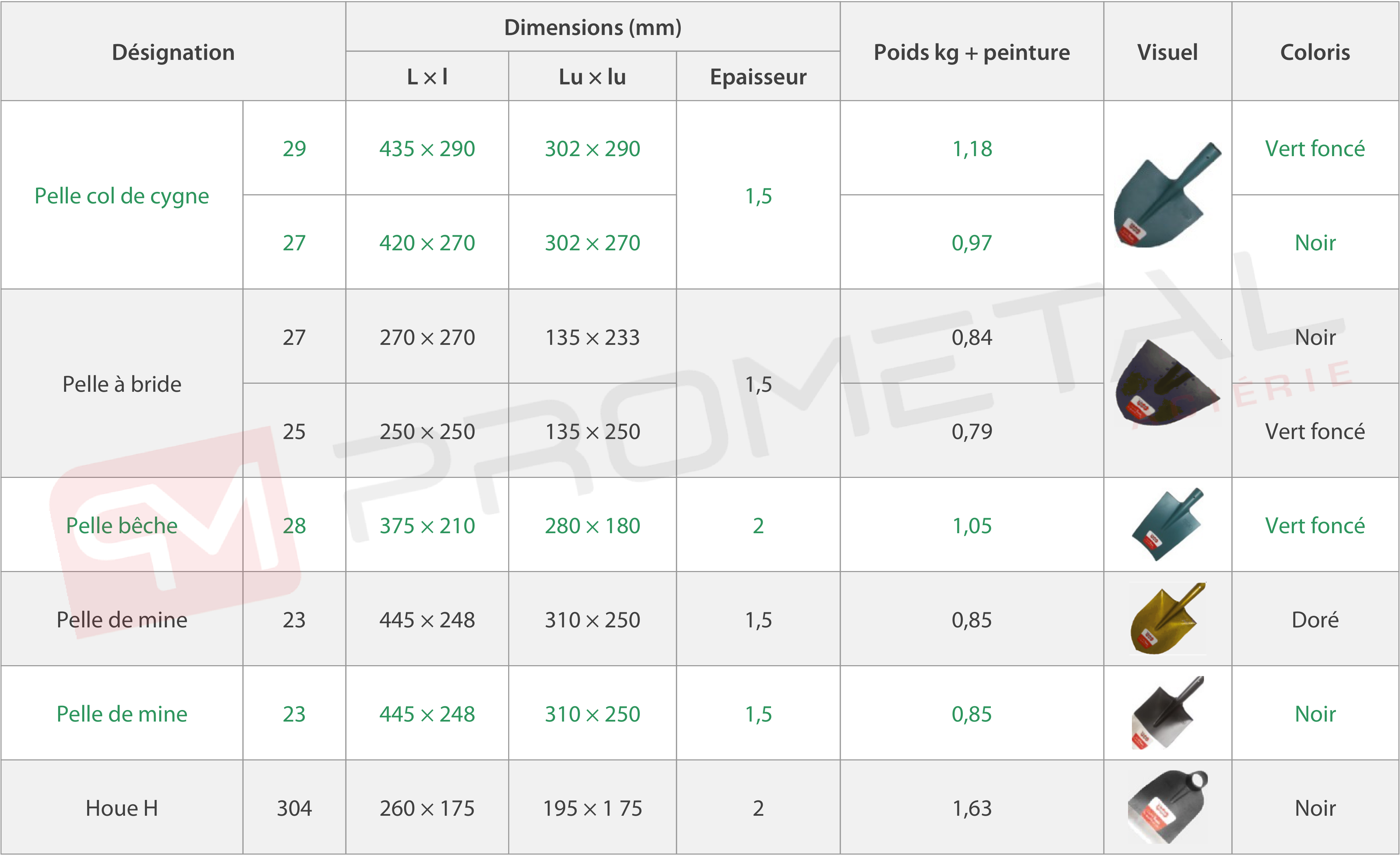Click the Pelle col de cygne label
This screenshot has width=1400, height=856.
tap(121, 195)
